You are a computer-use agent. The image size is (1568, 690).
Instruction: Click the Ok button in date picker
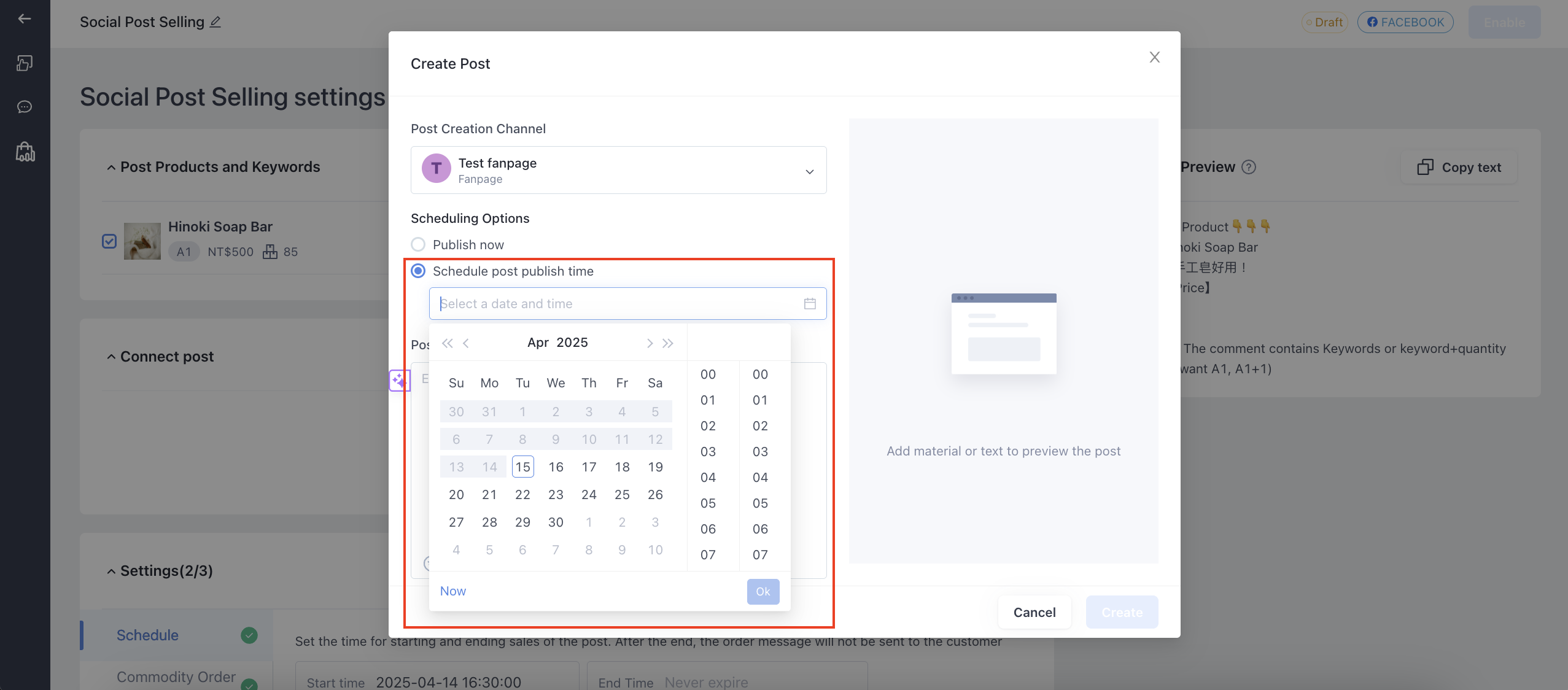click(x=763, y=592)
